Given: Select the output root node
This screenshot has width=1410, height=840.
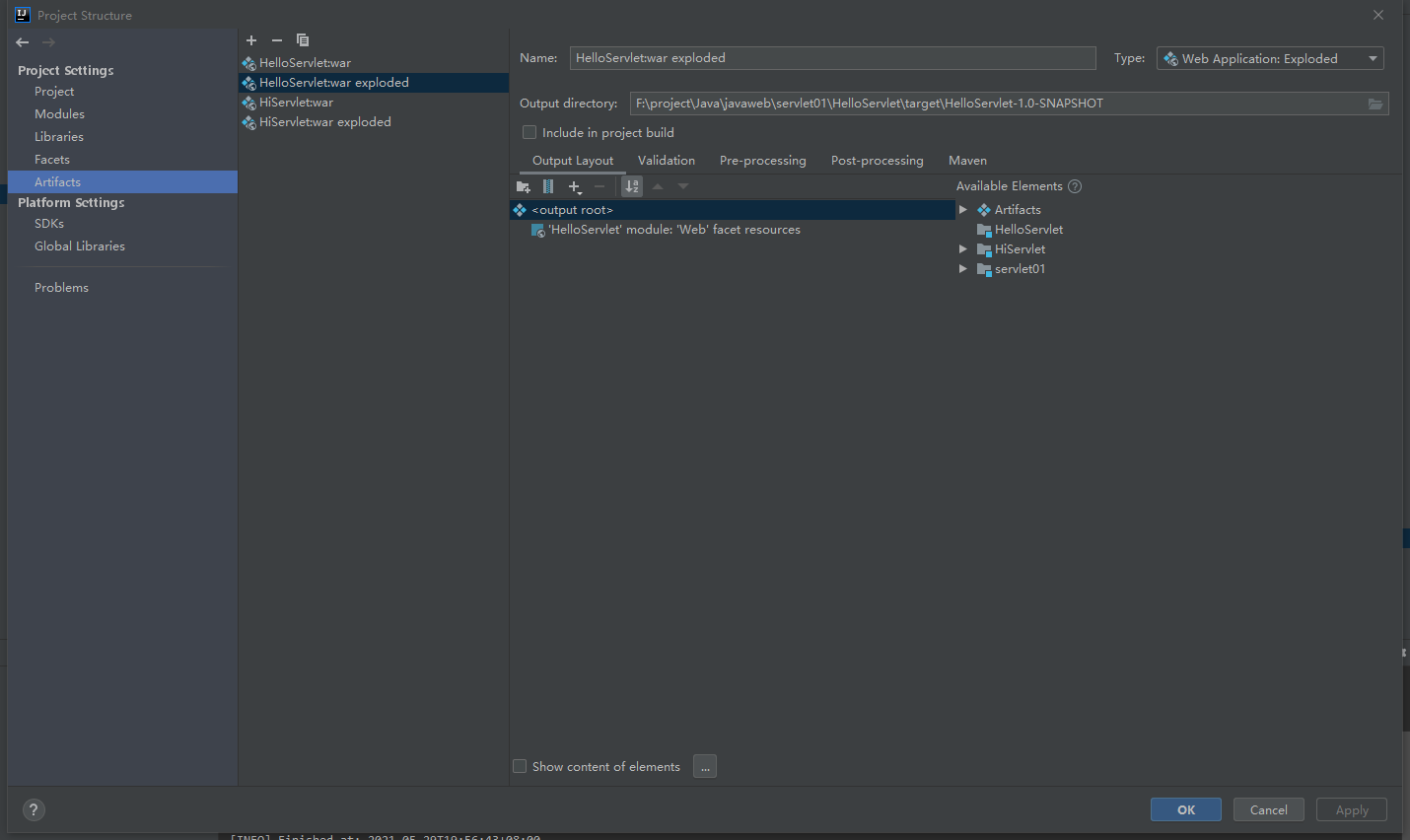Looking at the screenshot, I should (x=733, y=210).
